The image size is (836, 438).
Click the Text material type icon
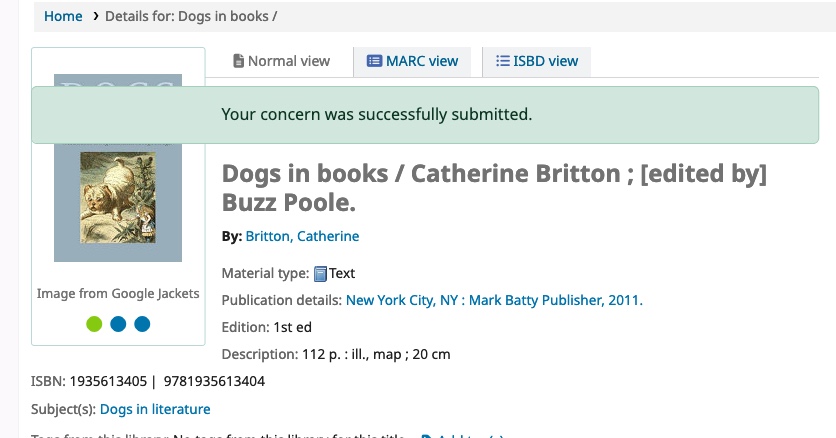click(320, 274)
